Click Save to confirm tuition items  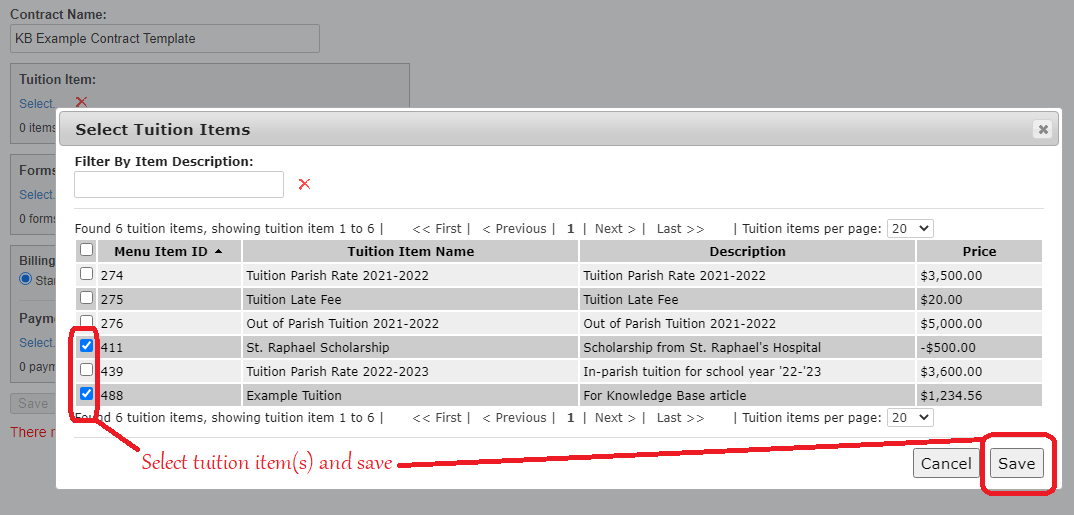(1016, 463)
